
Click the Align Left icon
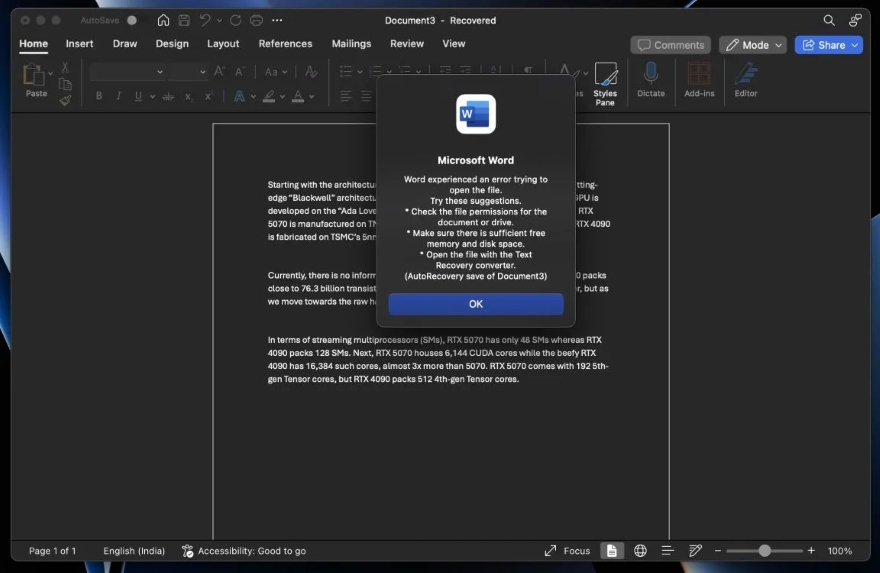coord(346,96)
